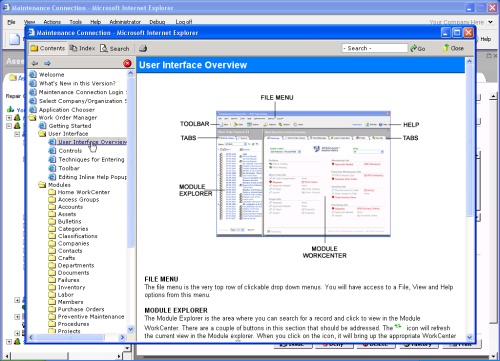Click the new document icon in background toolbar
Screen dimensions: 500x361
point(14,39)
